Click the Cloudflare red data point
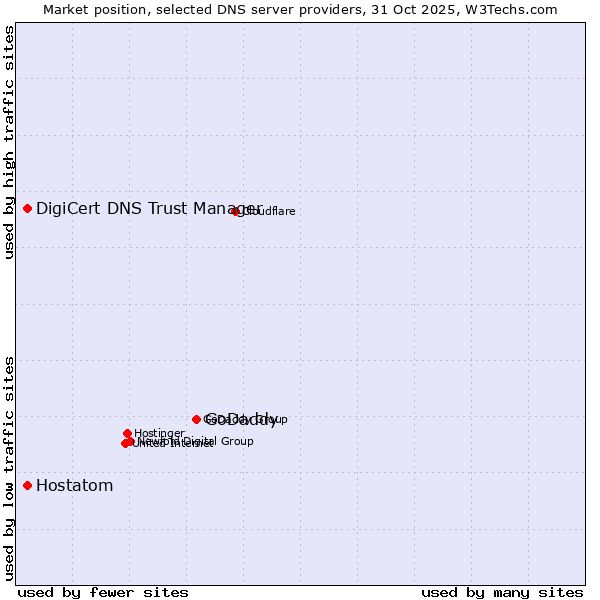This screenshot has width=600, height=600. 236,211
